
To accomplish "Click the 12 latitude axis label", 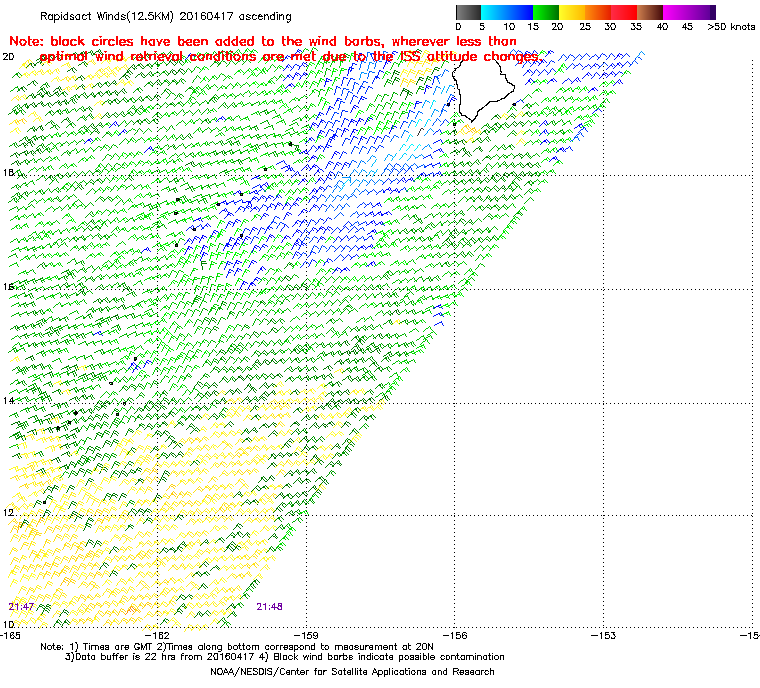I will tap(8, 513).
